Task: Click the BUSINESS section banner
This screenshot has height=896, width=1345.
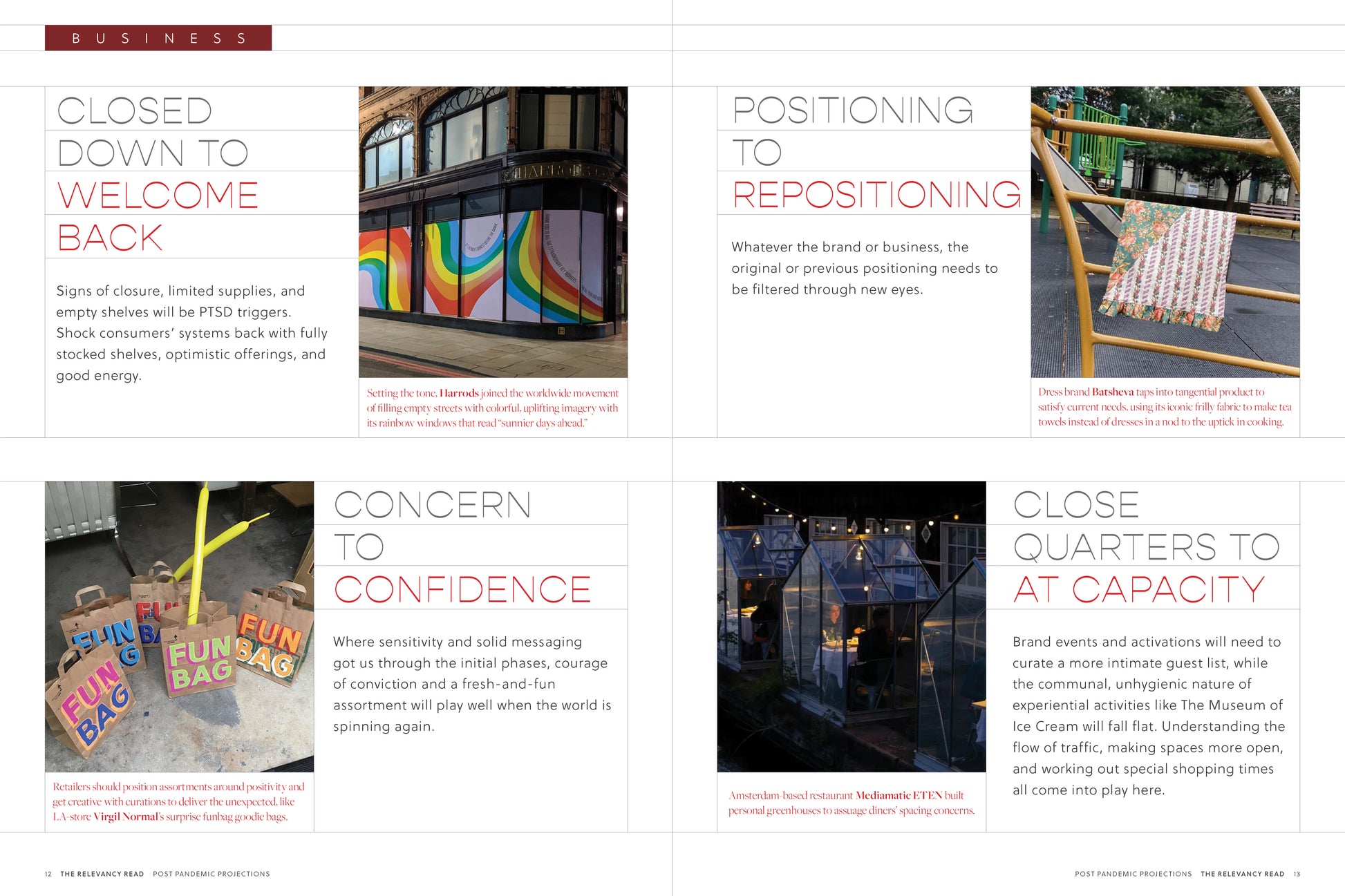Action: (x=158, y=38)
